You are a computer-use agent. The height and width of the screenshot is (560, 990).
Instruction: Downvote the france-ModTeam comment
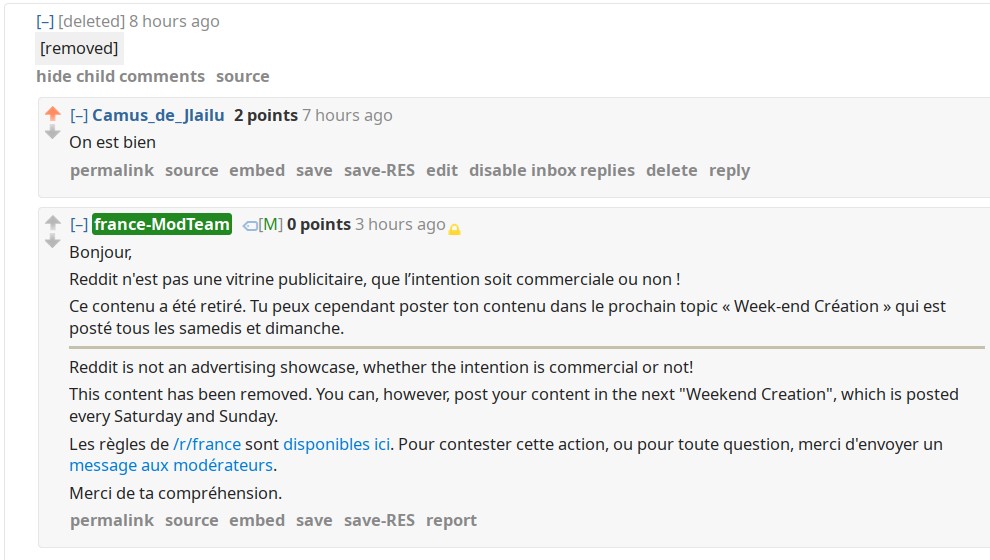(52, 241)
